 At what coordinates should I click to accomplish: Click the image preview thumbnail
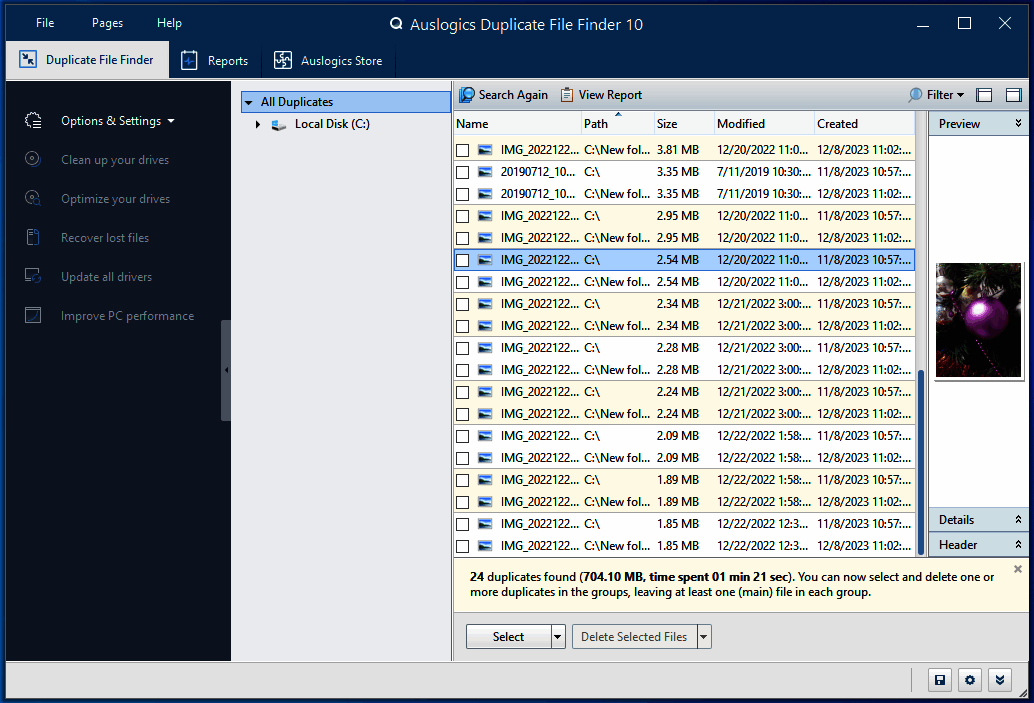click(978, 320)
